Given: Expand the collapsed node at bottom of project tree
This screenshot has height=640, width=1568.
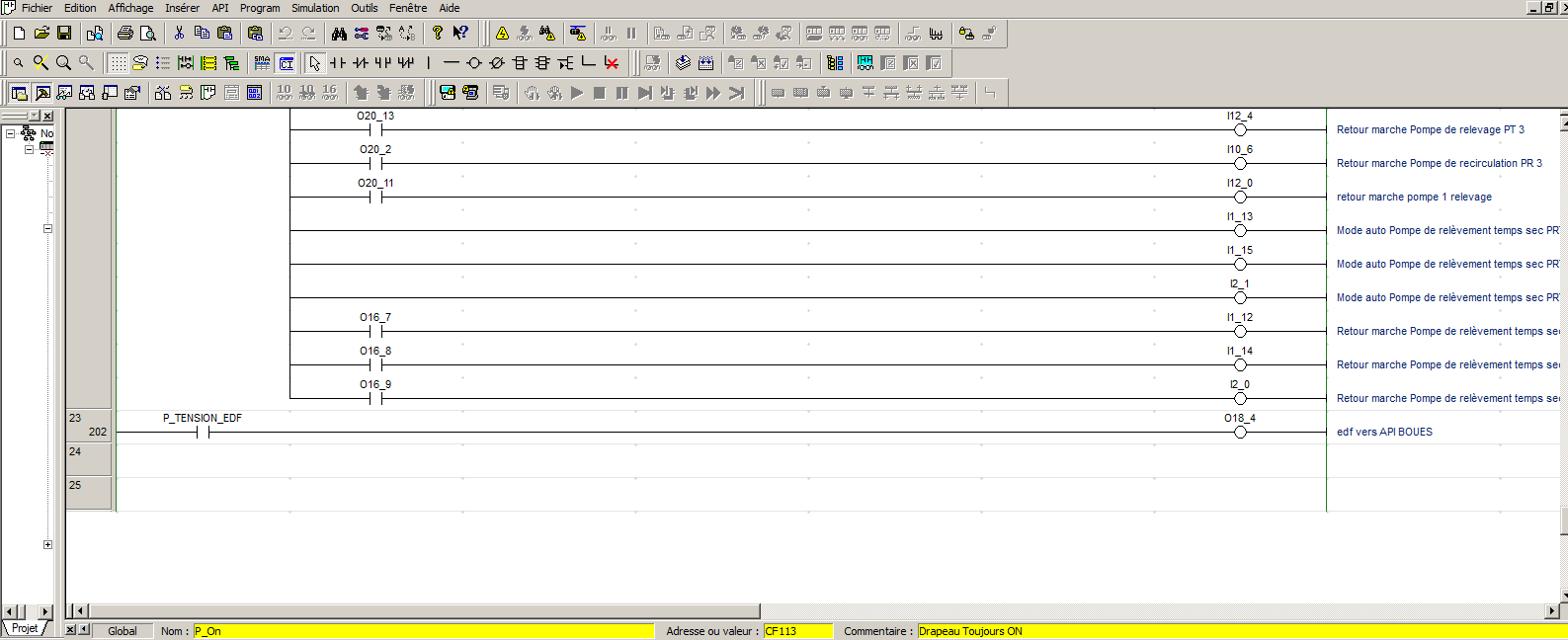Looking at the screenshot, I should [47, 544].
